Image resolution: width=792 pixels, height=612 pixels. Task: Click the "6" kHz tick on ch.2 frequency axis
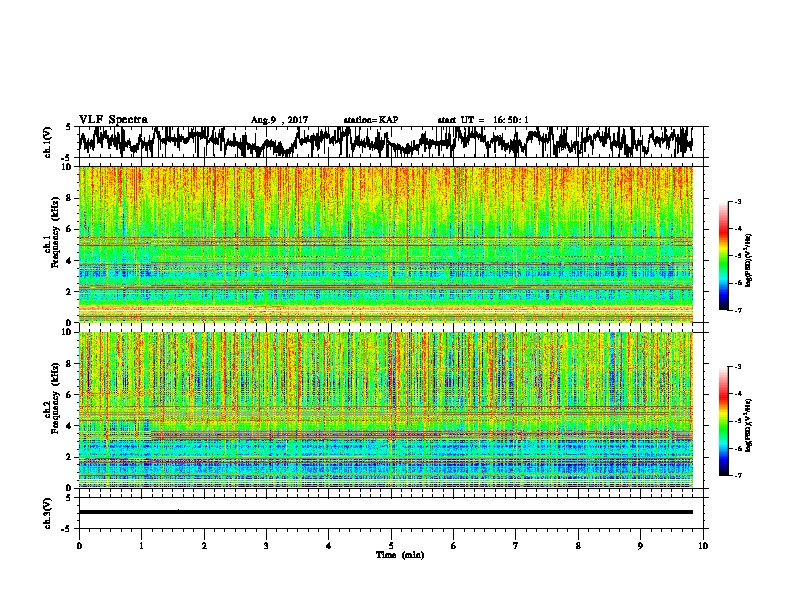point(70,395)
